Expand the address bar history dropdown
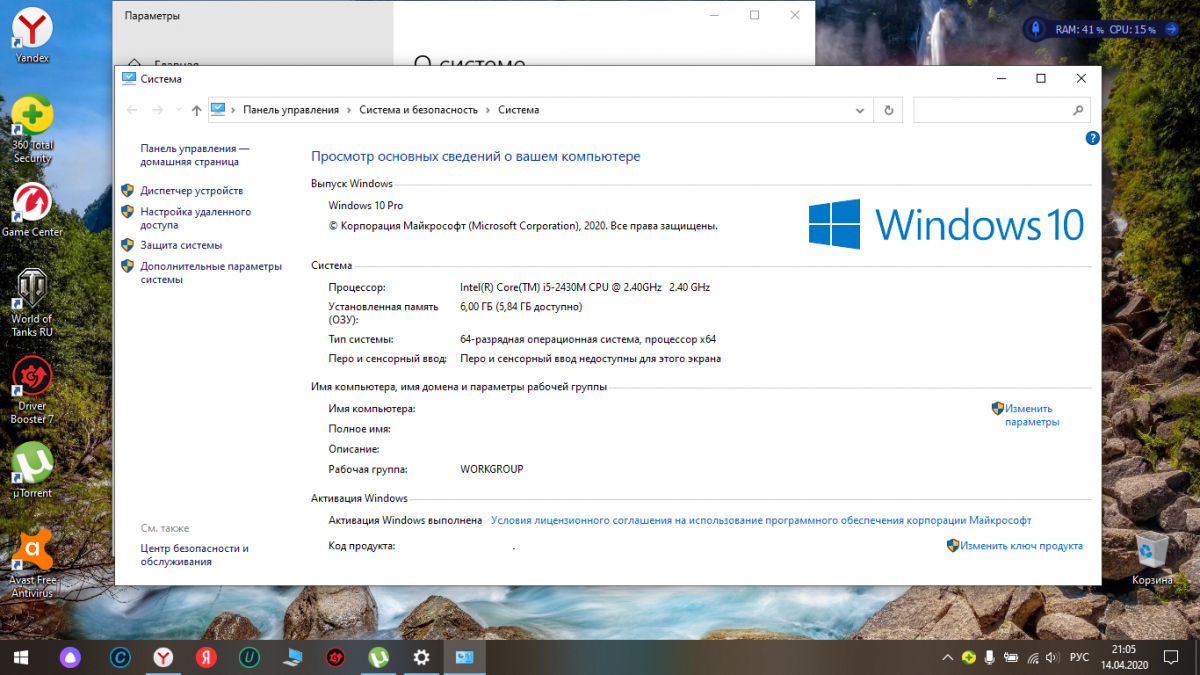1200x675 pixels. tap(860, 110)
